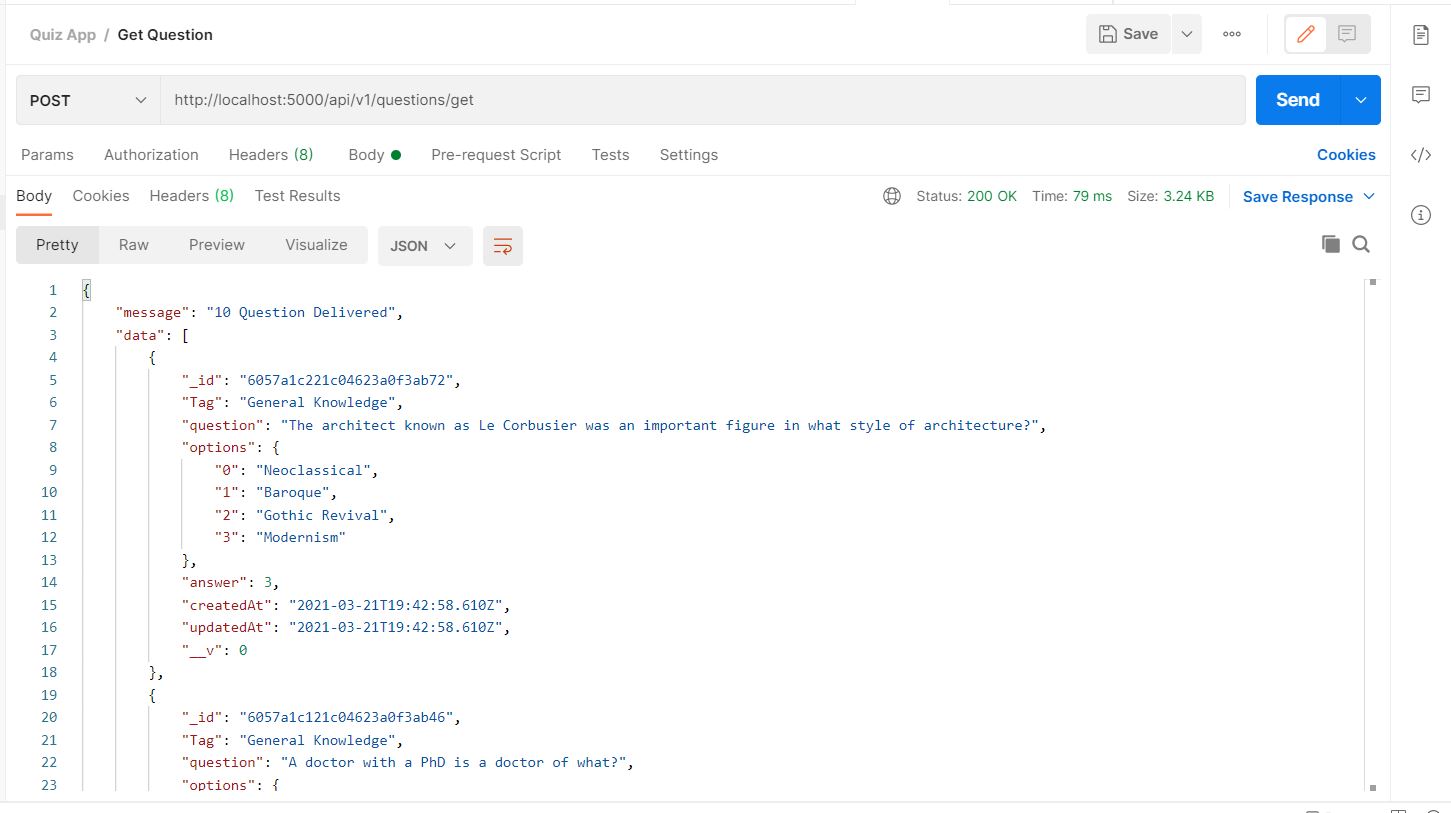The width and height of the screenshot is (1451, 813).
Task: Expand the JSON format dropdown
Action: (425, 245)
